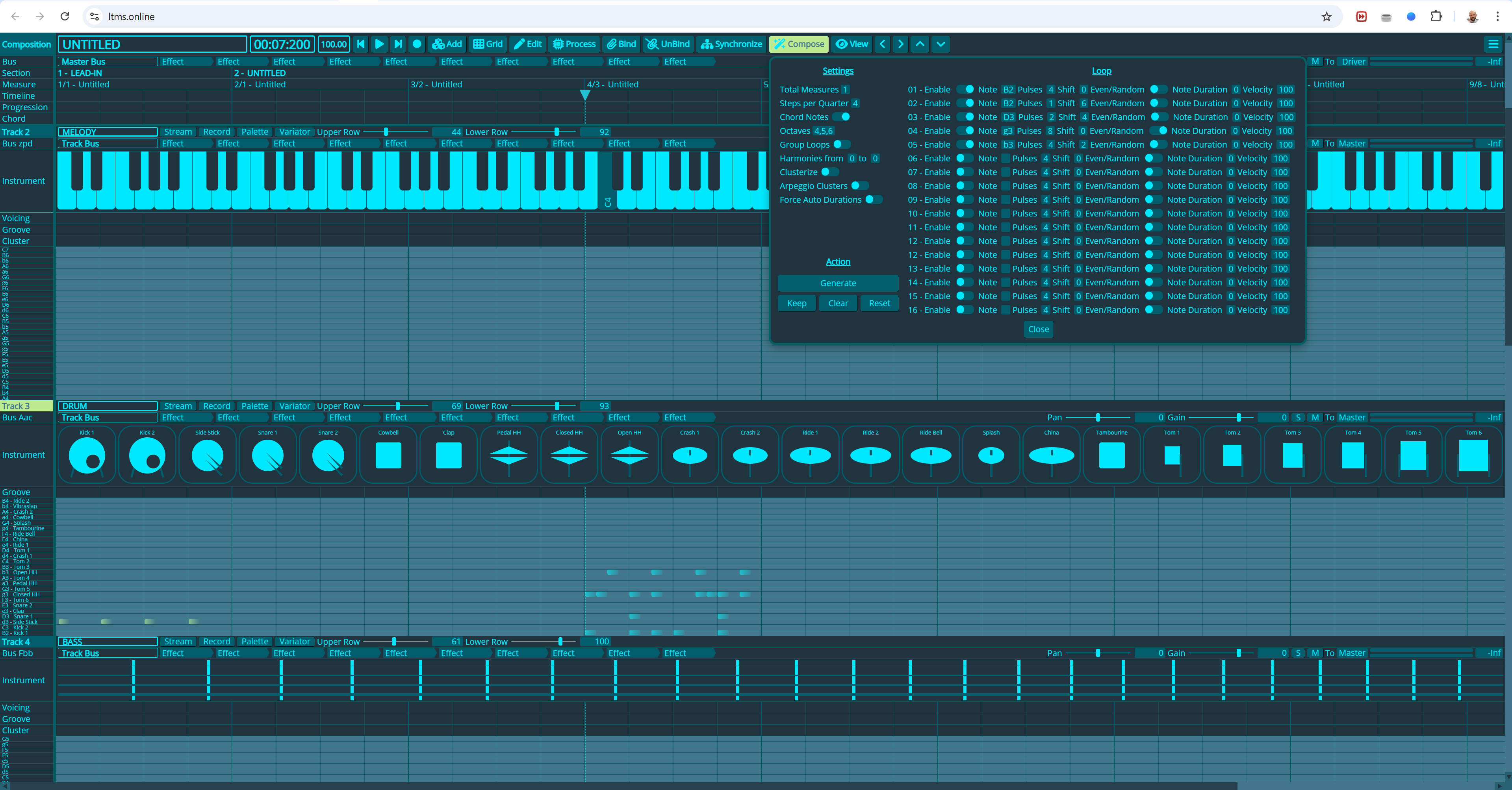1512x790 pixels.
Task: Select the Closed HH drum pad
Action: click(570, 455)
